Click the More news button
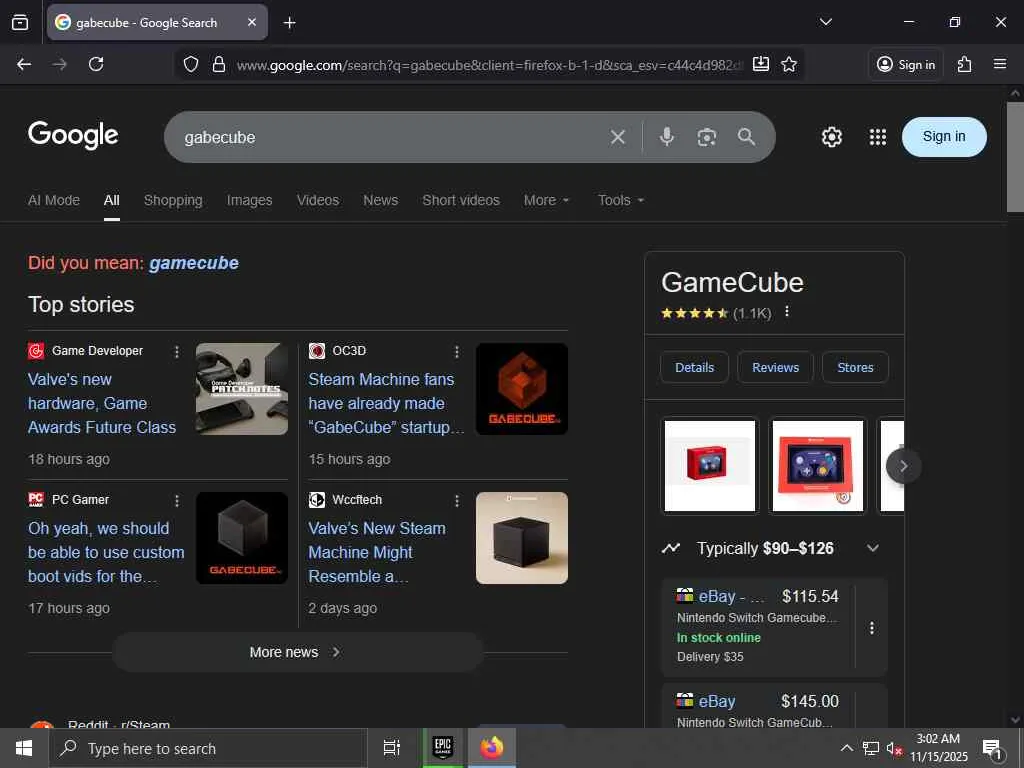 pyautogui.click(x=297, y=652)
